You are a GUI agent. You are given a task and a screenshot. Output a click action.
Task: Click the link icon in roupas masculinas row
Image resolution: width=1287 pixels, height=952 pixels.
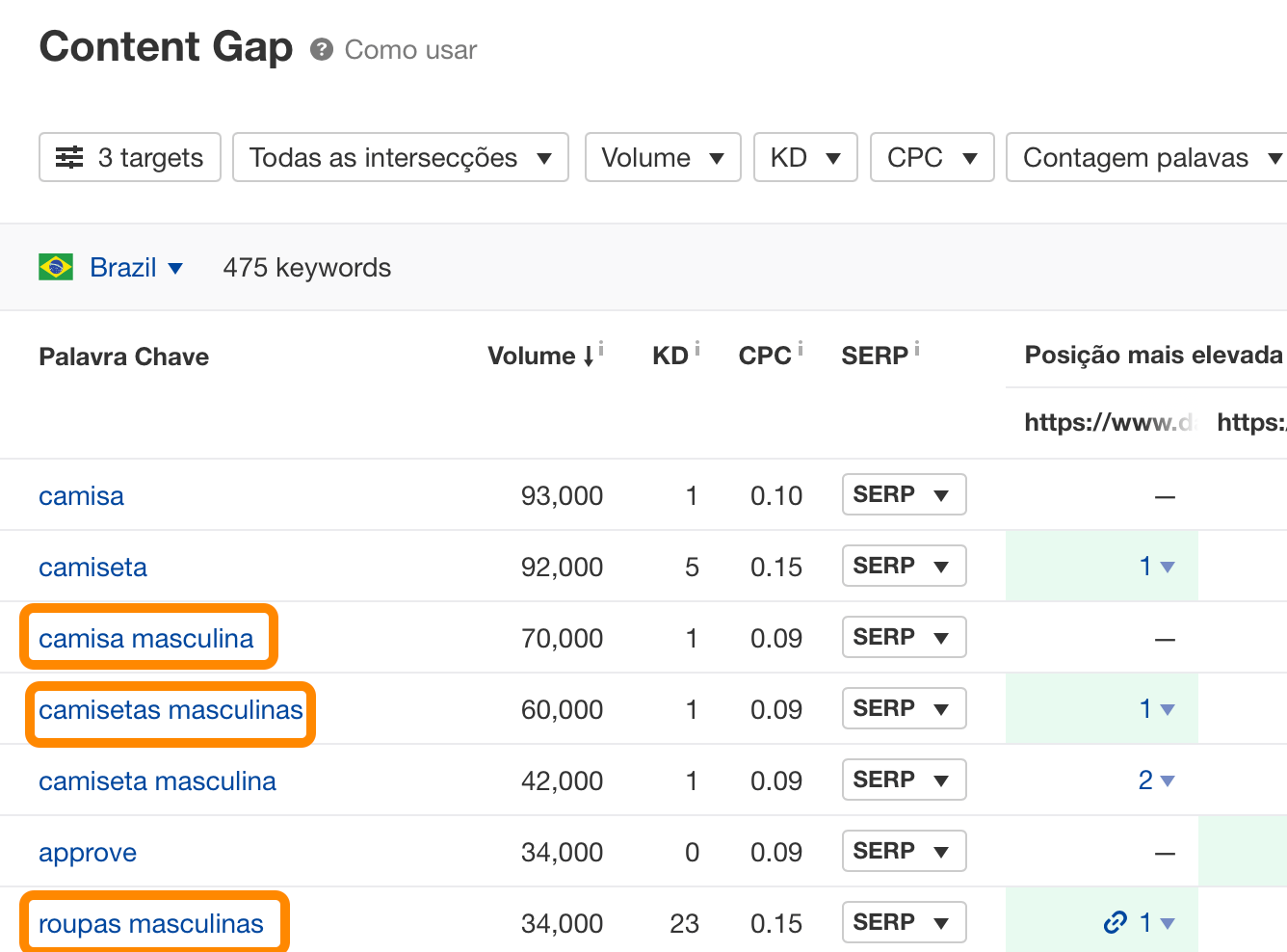1115,923
